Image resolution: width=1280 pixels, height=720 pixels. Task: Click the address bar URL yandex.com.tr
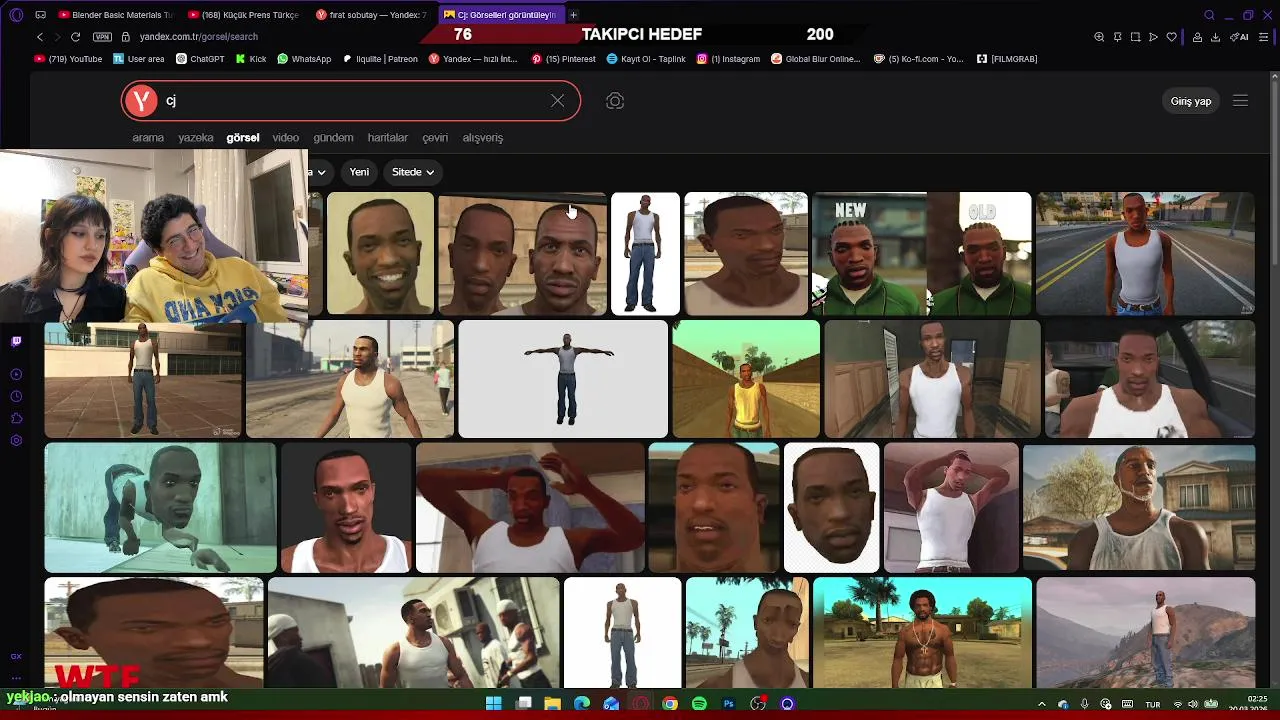[199, 37]
